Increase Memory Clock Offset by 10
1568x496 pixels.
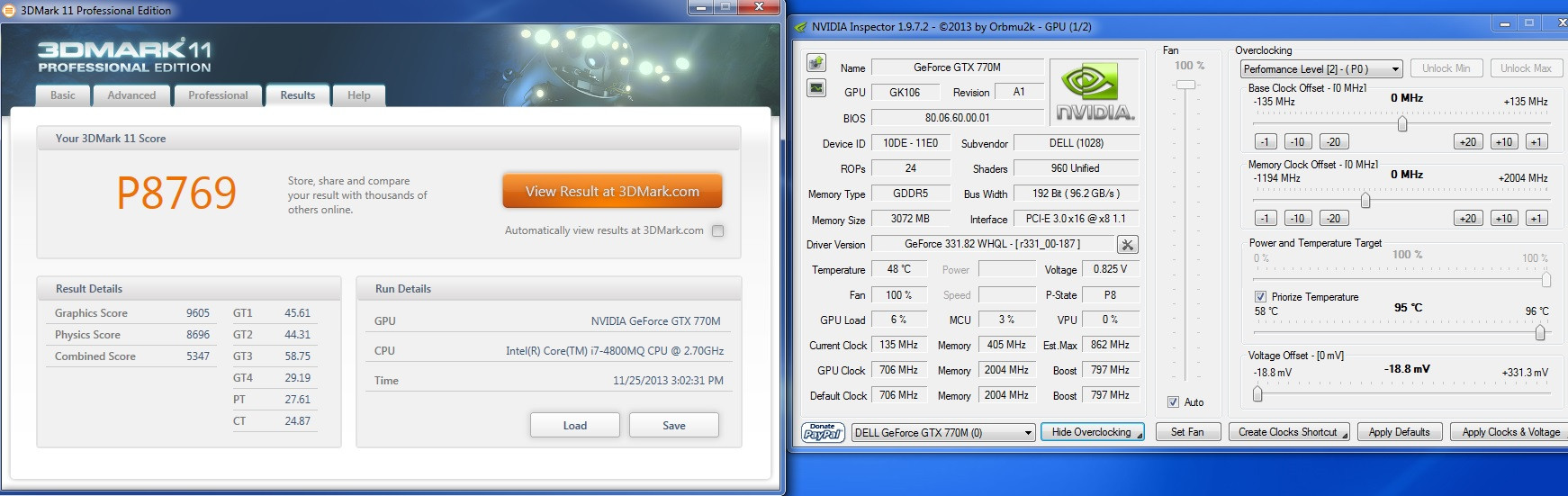1503,218
